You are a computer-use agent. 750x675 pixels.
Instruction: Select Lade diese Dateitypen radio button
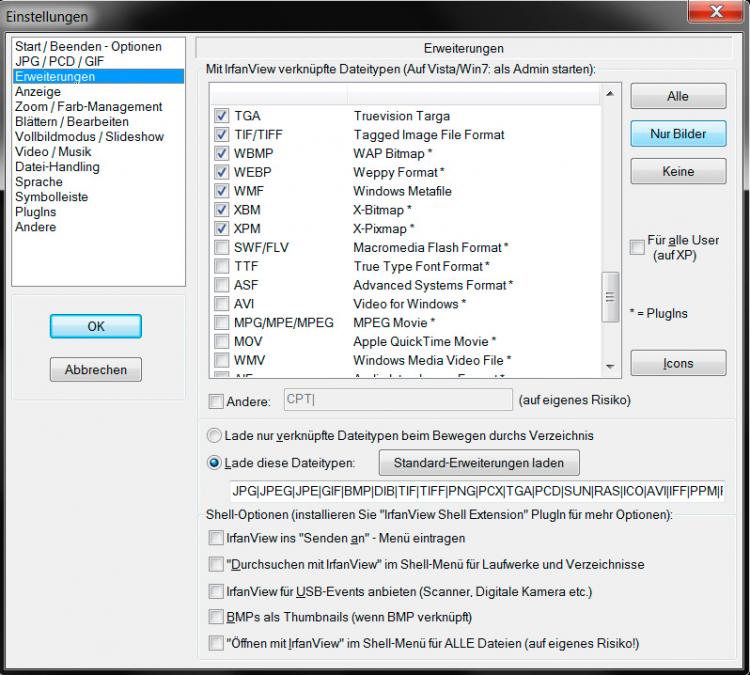click(x=214, y=463)
